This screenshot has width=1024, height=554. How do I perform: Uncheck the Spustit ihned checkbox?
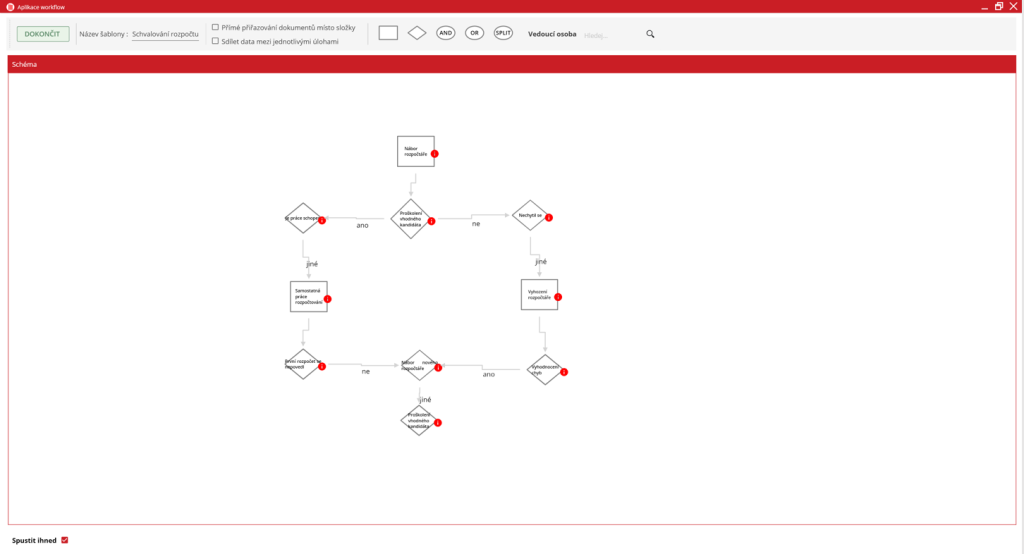click(x=65, y=540)
